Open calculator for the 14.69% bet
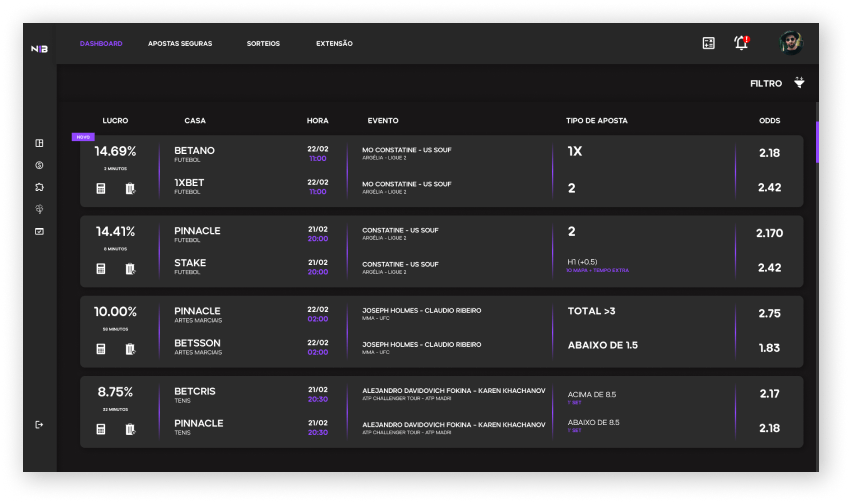This screenshot has width=850, height=503. pos(101,188)
